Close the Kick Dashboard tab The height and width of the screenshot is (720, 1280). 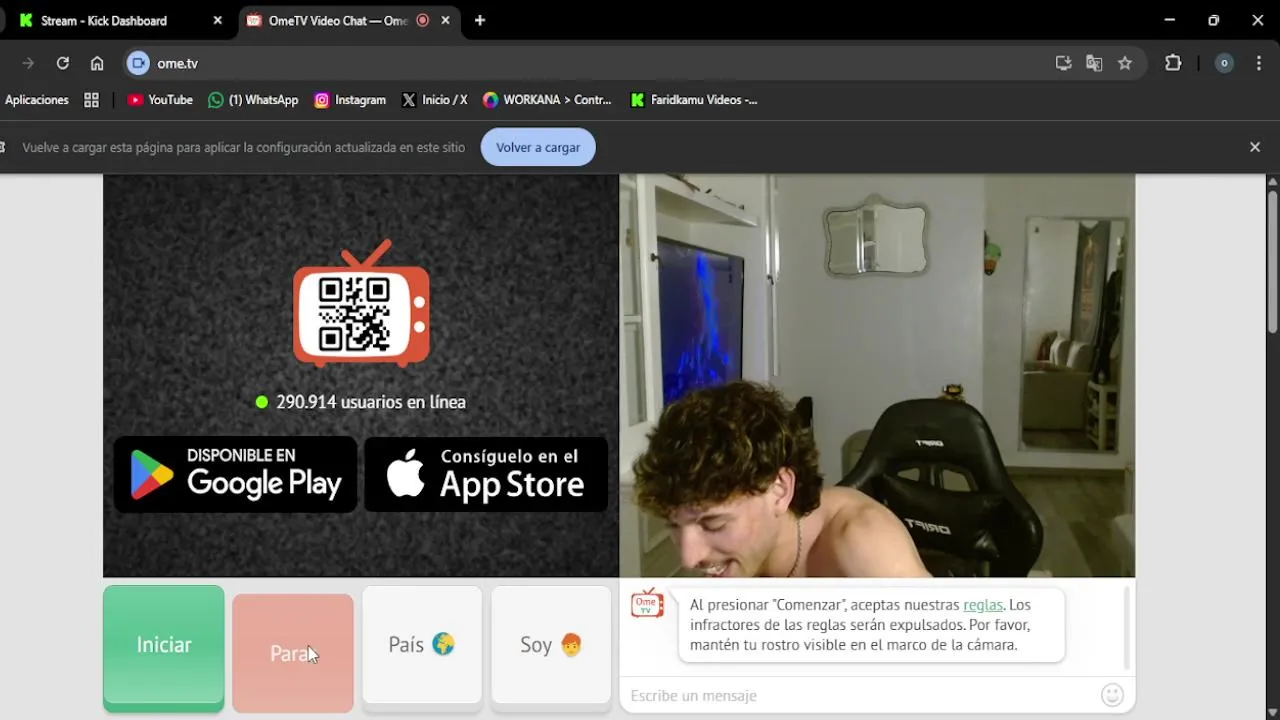coord(218,20)
